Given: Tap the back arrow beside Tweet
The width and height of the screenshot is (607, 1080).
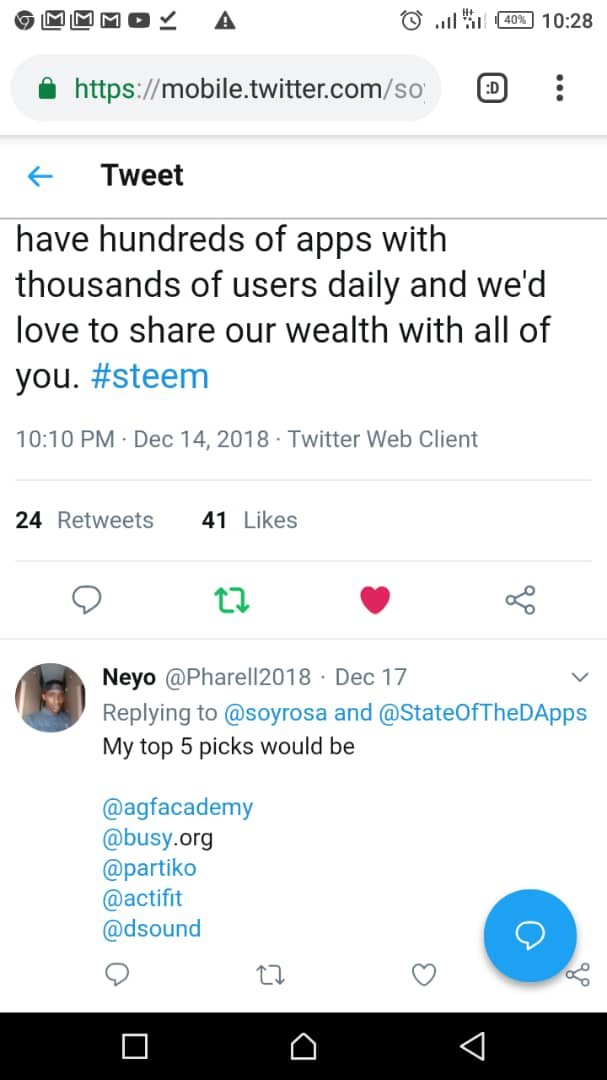Looking at the screenshot, I should click(x=40, y=177).
